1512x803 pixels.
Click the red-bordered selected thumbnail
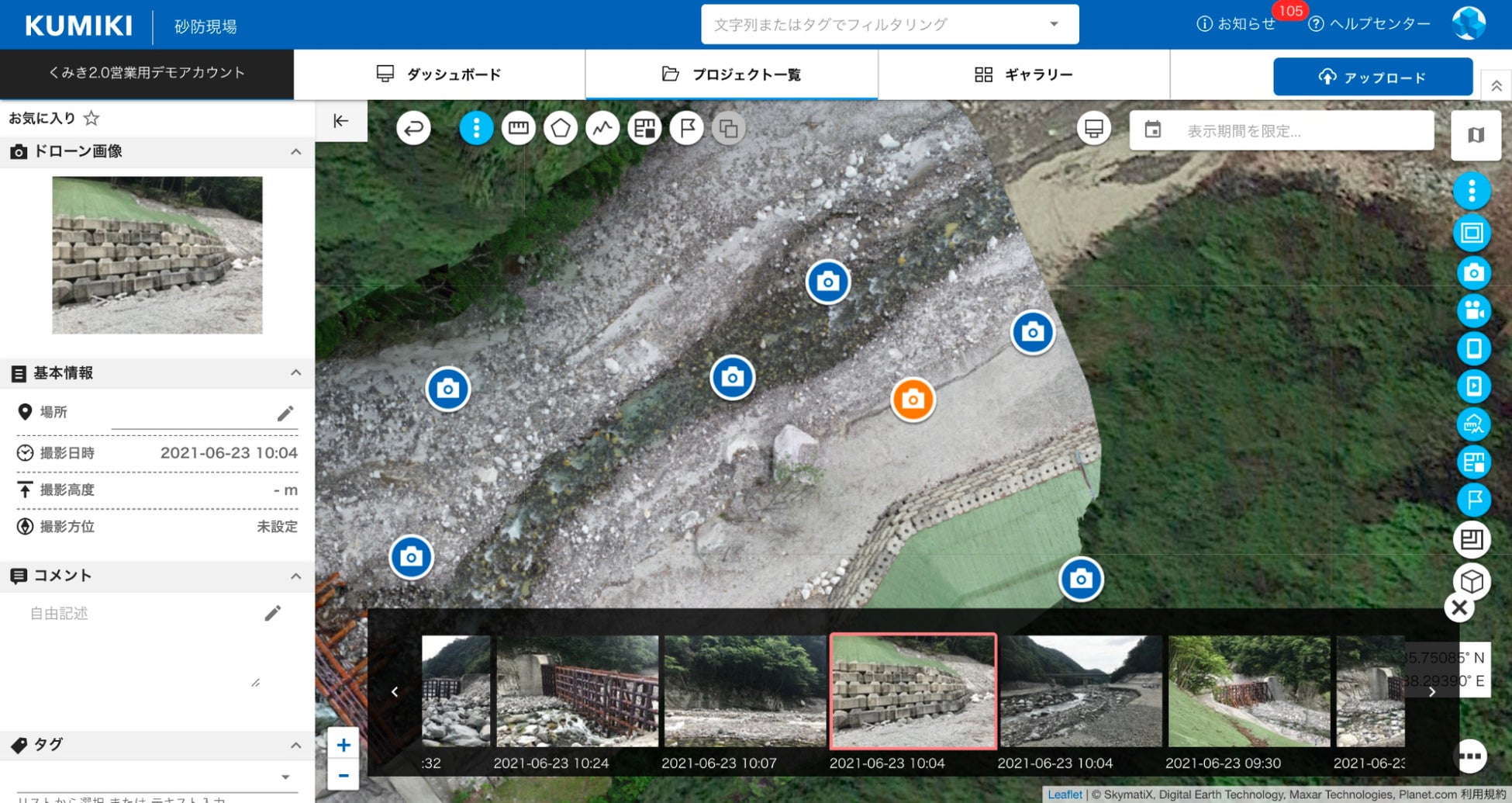click(913, 691)
